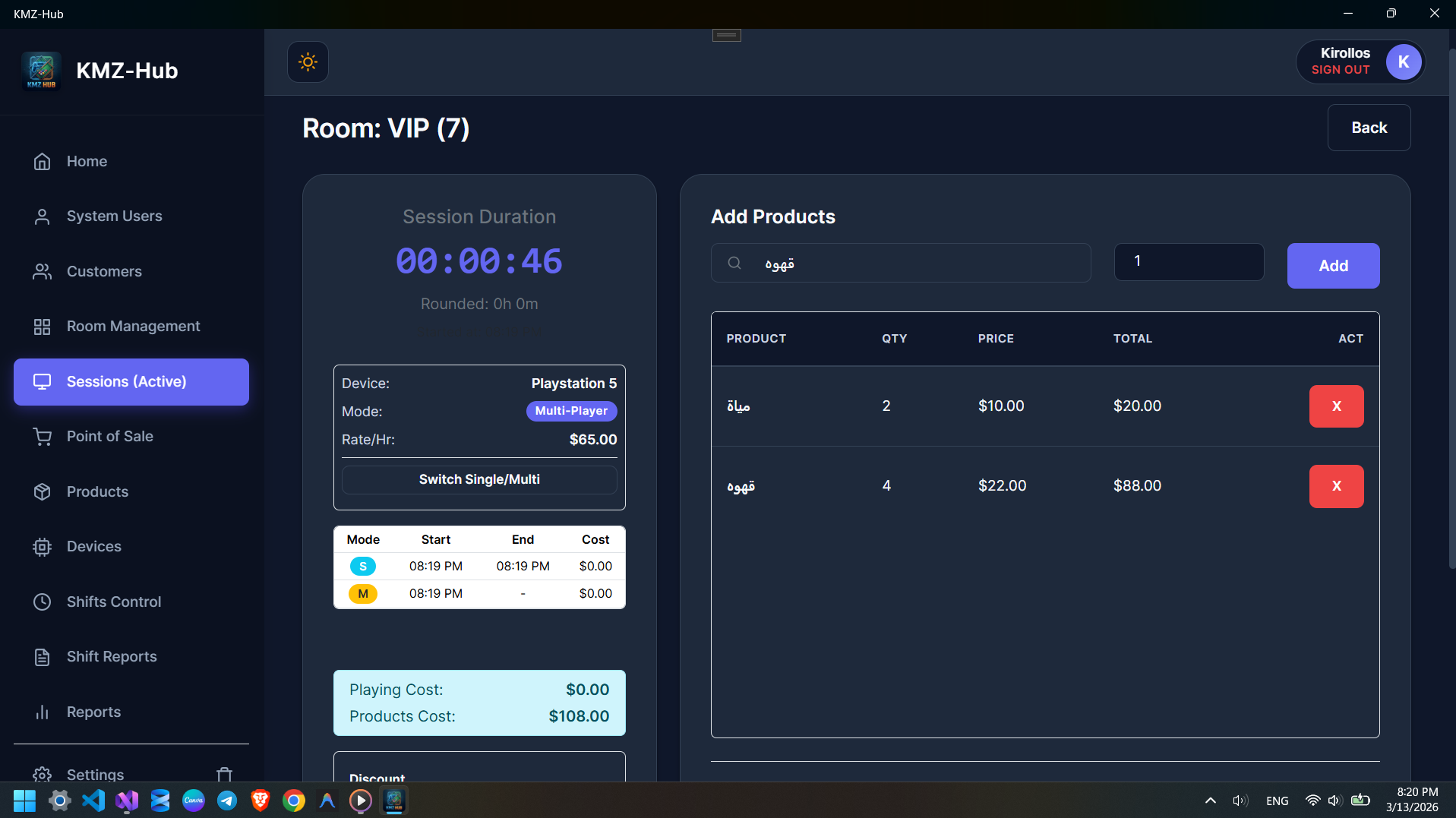This screenshot has height=818, width=1456.
Task: Open the Point of Sale menu item
Action: click(110, 437)
